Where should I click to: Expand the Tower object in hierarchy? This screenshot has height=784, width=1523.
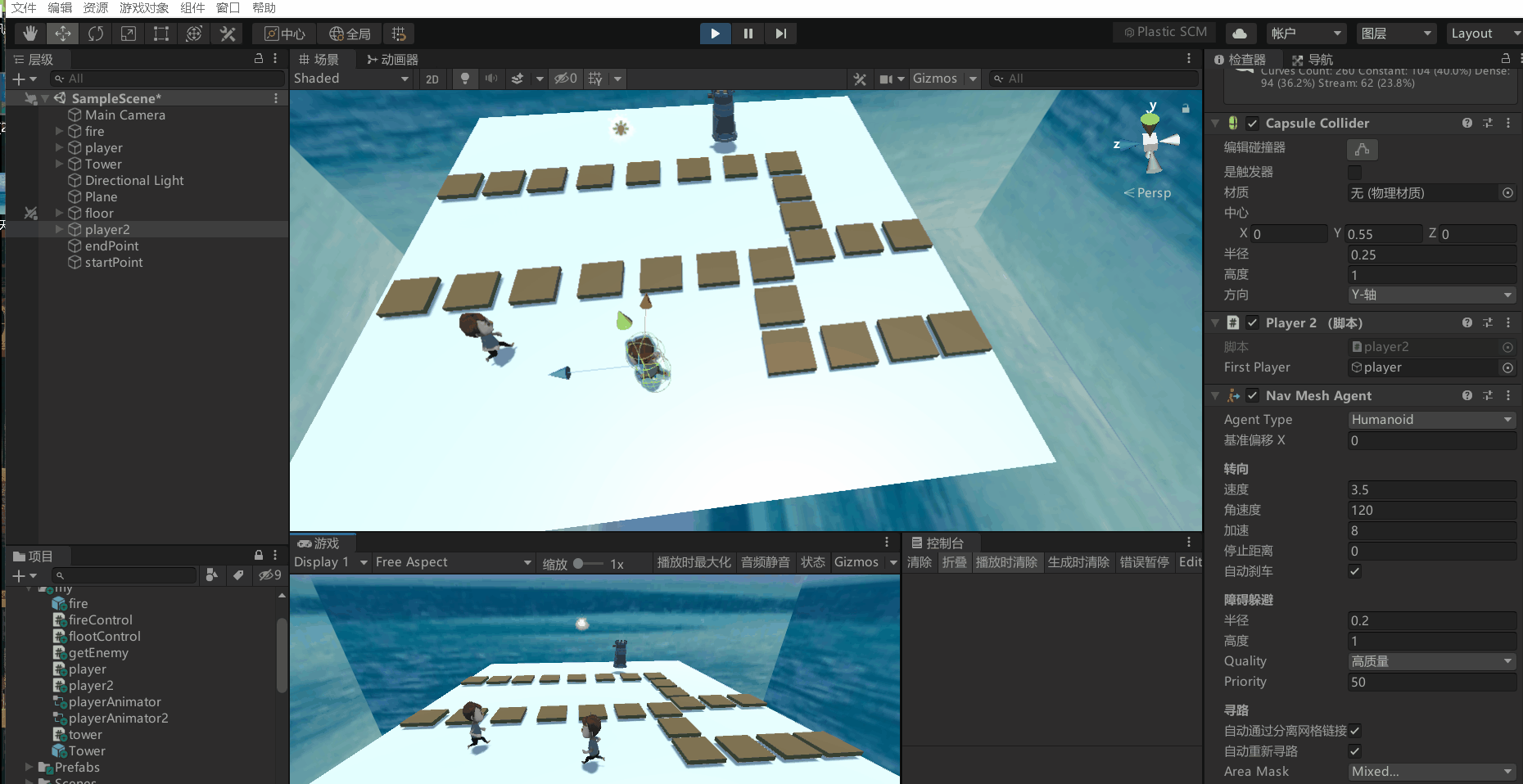[x=59, y=164]
